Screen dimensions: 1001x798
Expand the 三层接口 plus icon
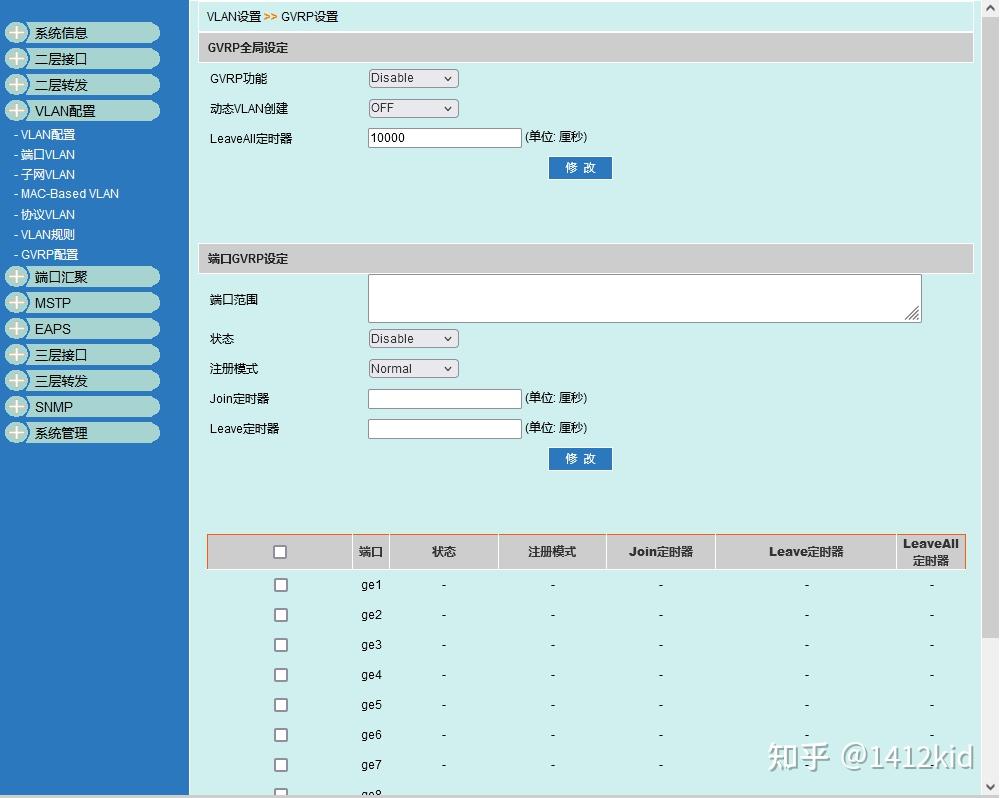point(17,354)
